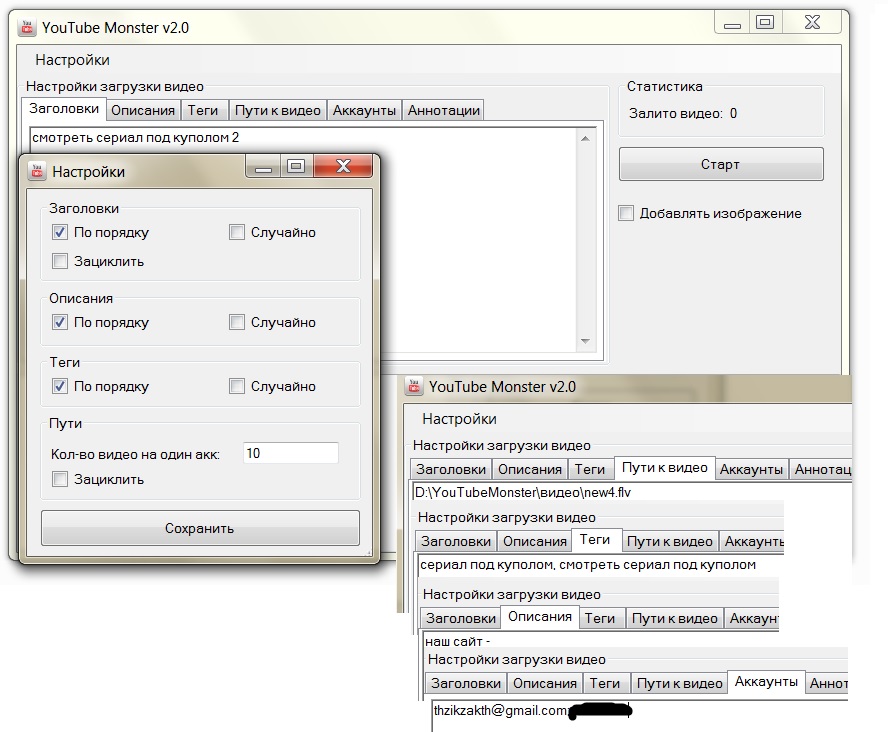Screen dimensions: 888x732
Task: Enable Случайно under Описания
Action: pyautogui.click(x=237, y=322)
